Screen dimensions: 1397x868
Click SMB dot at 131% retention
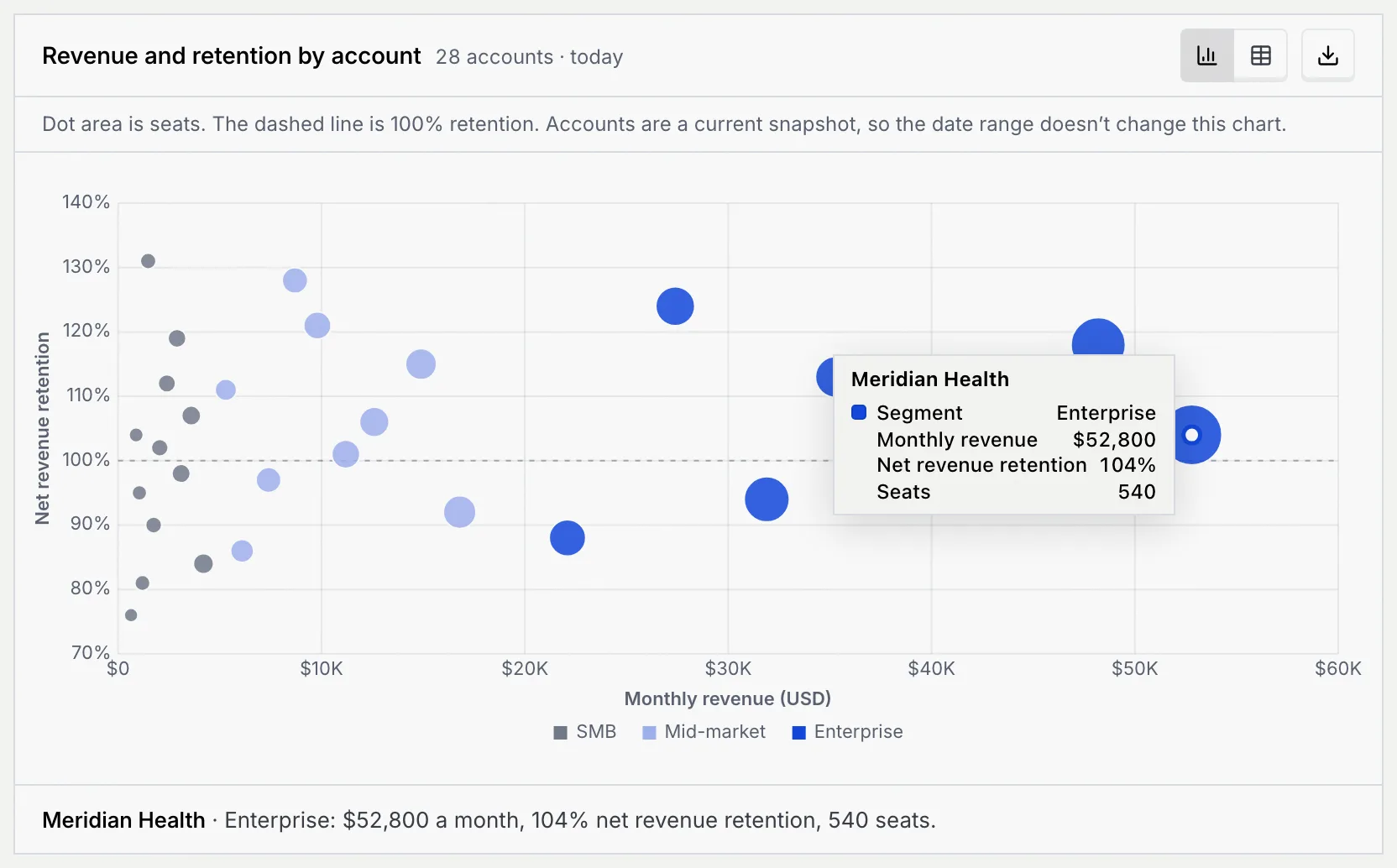pyautogui.click(x=148, y=261)
